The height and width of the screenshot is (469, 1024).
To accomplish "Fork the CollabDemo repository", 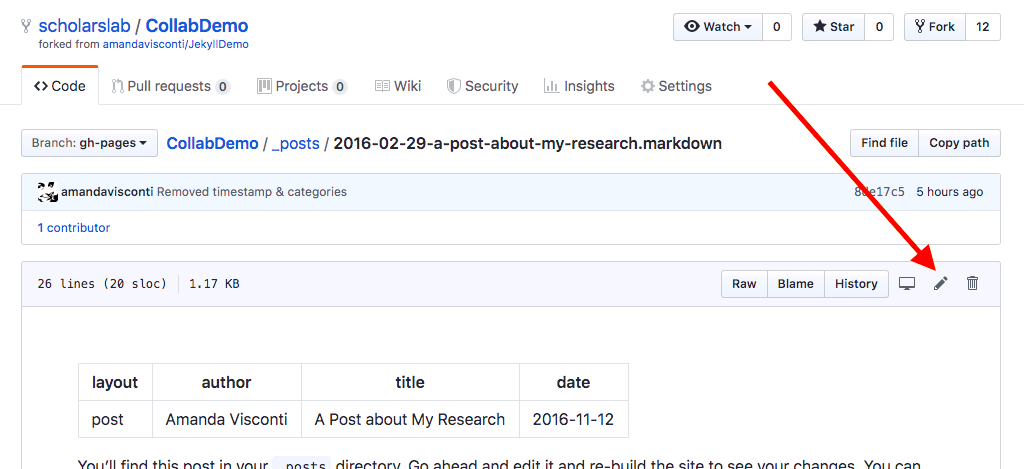I will pyautogui.click(x=934, y=27).
